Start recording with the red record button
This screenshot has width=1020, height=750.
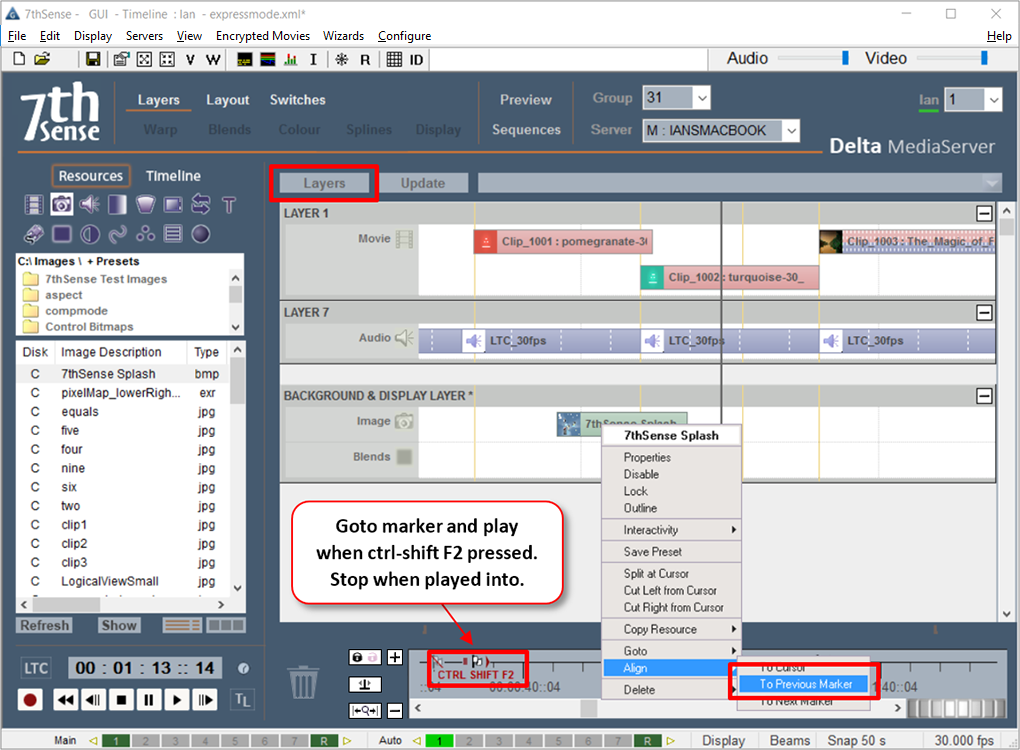point(30,700)
